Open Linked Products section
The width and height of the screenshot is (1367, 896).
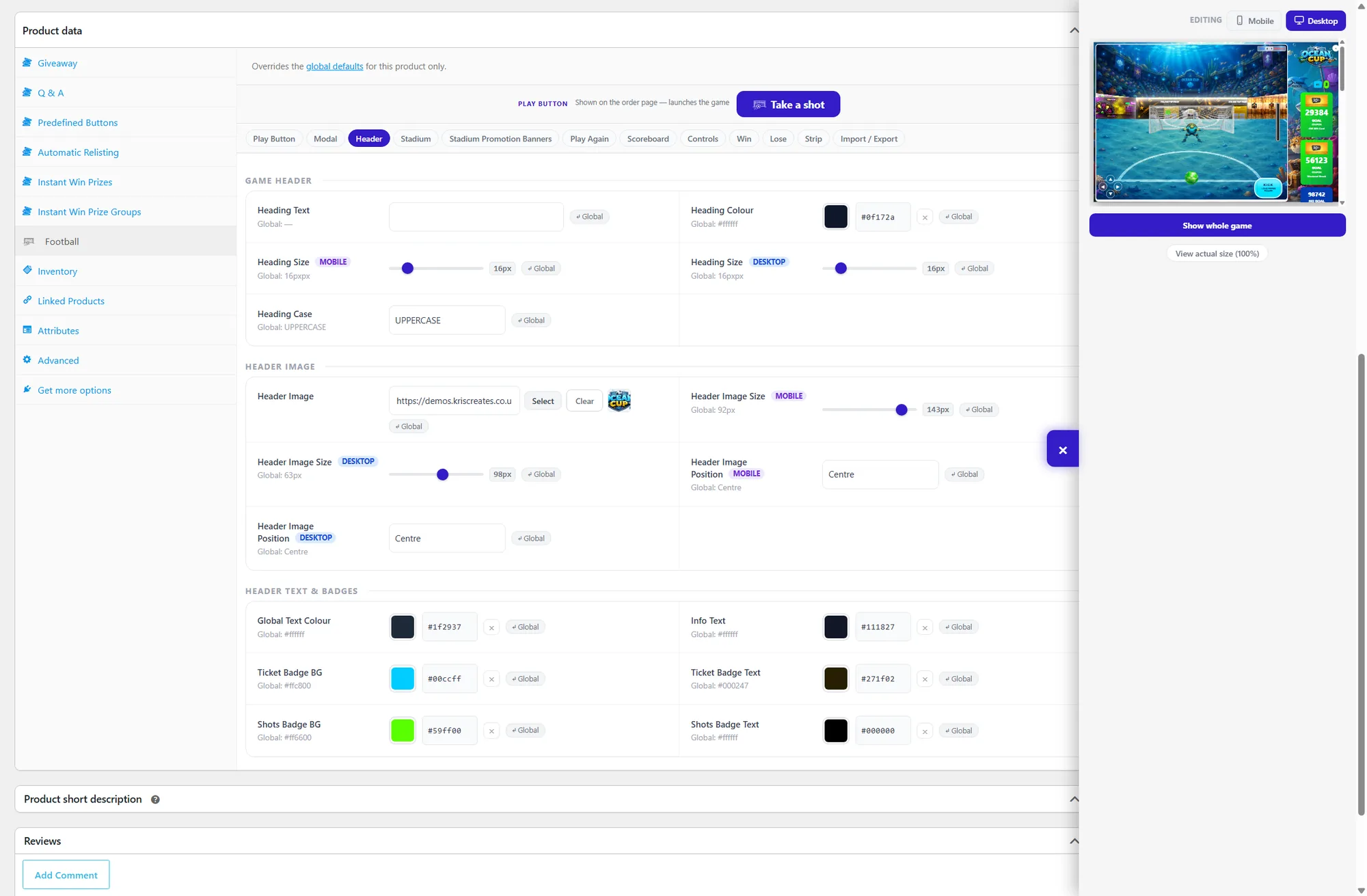(x=71, y=301)
